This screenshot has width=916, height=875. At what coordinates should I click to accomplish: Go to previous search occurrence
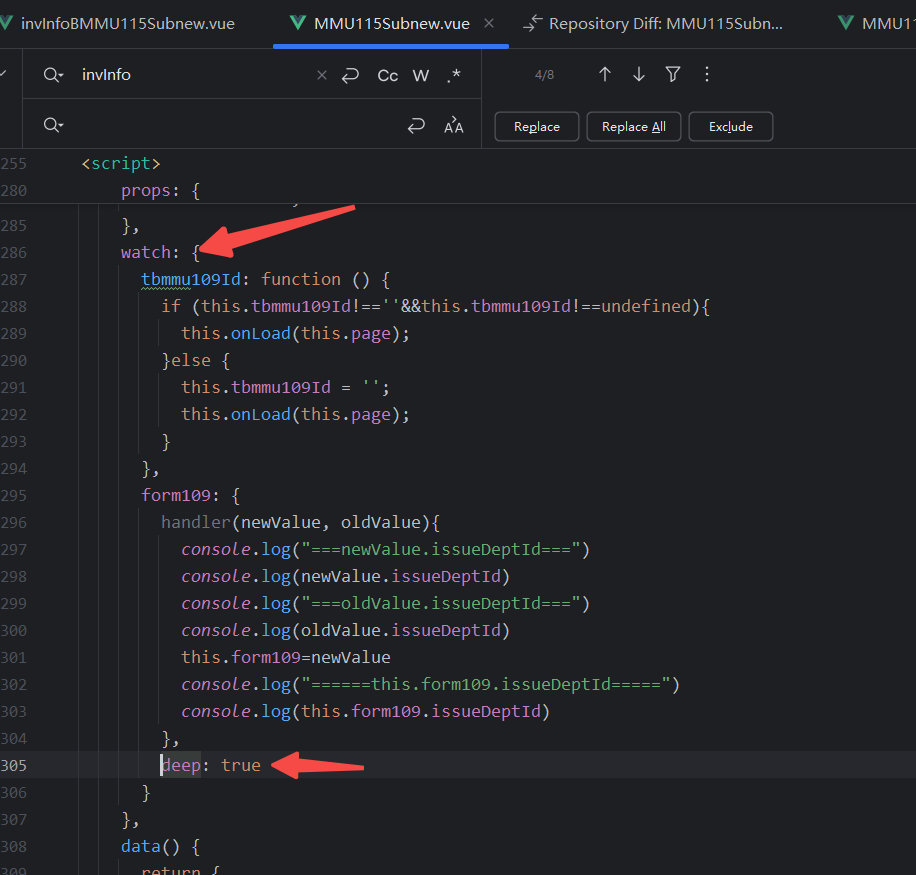605,74
